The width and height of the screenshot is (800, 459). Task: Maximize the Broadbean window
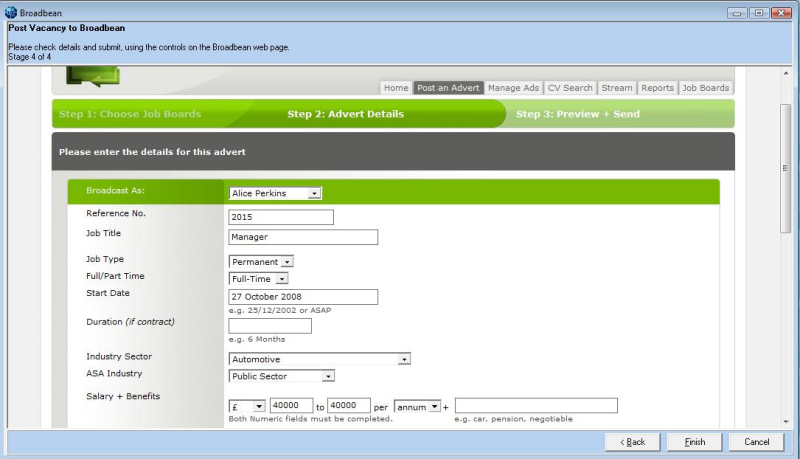(x=759, y=13)
